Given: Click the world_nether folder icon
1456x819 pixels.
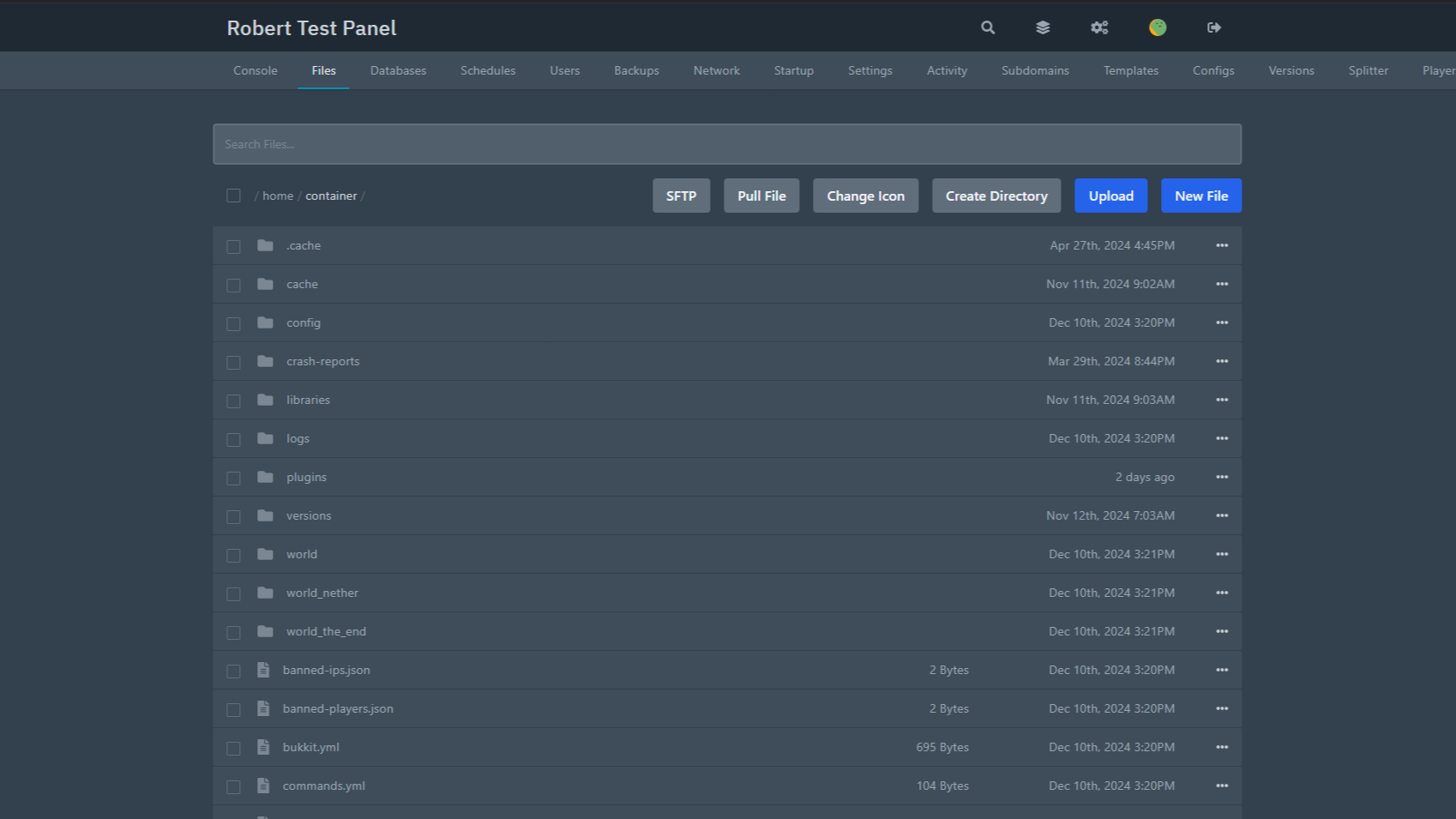Looking at the screenshot, I should (x=266, y=593).
